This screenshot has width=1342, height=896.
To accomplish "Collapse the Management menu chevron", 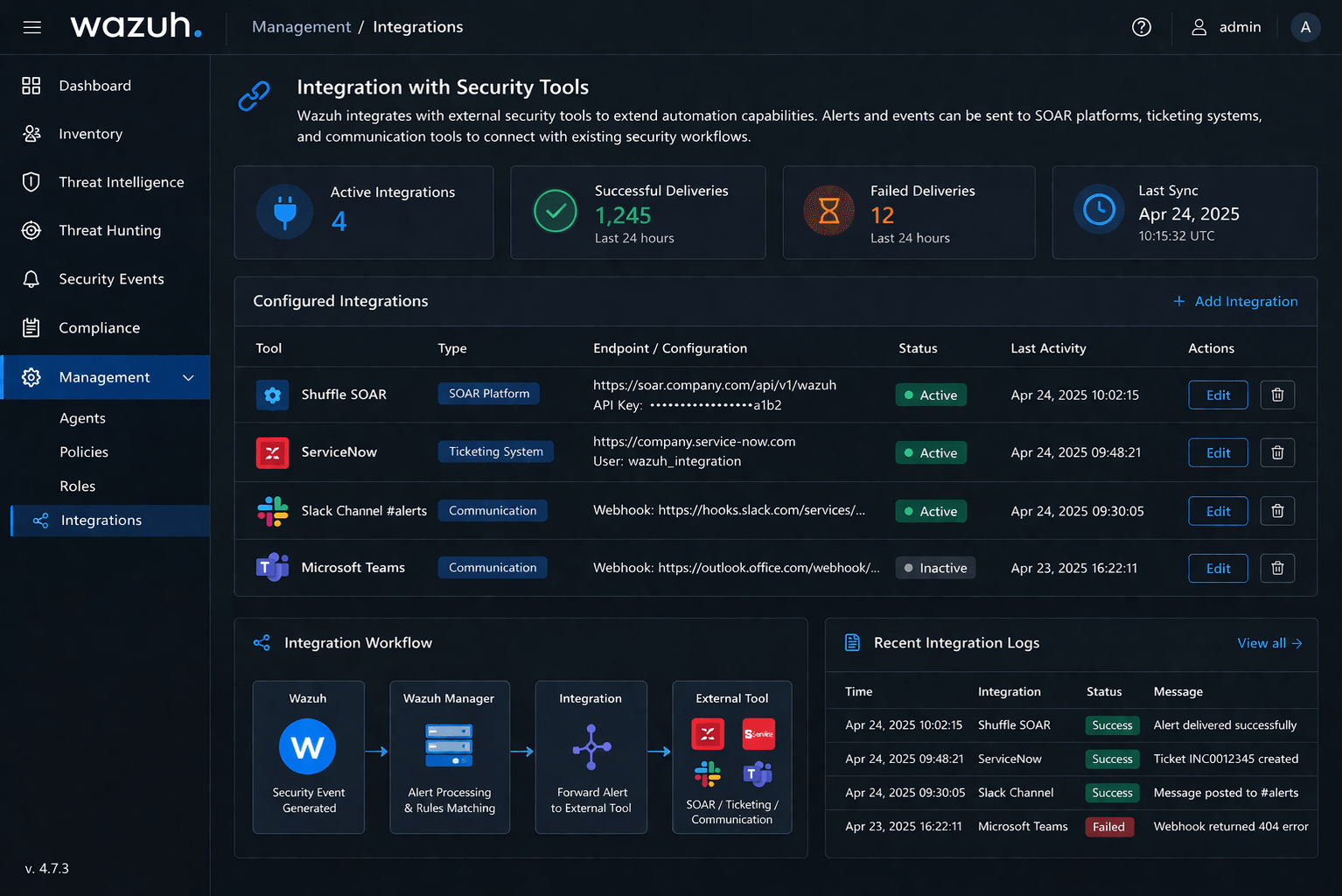I will [188, 377].
